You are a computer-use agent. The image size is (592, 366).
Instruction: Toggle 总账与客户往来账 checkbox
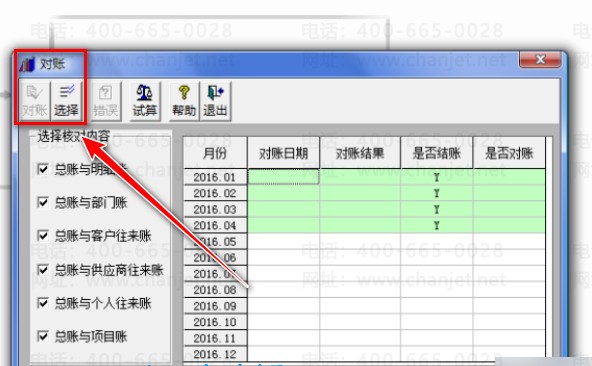pos(43,236)
